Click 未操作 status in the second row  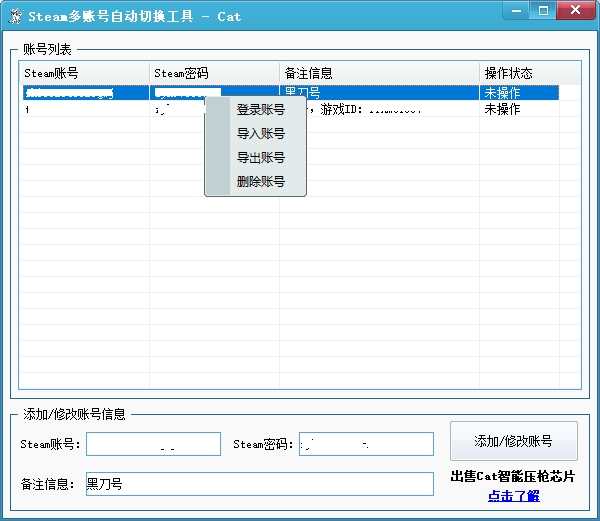(x=519, y=109)
